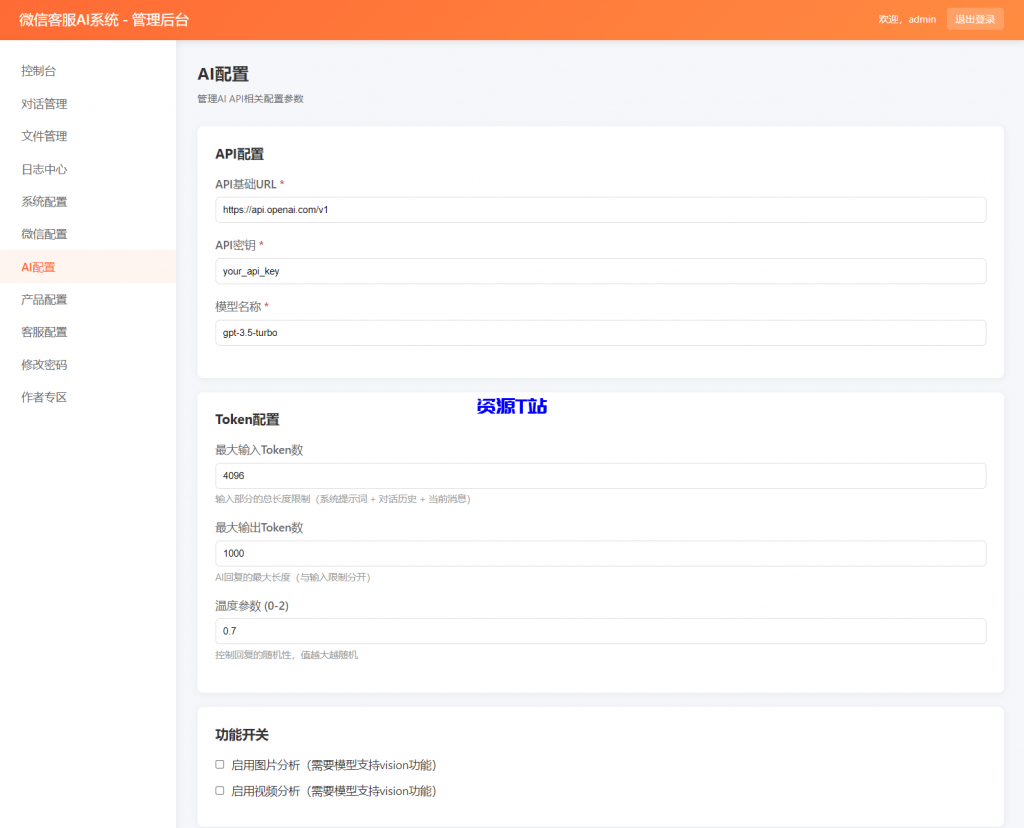Focus the 最大输出Token数 input showing 1000
This screenshot has height=828, width=1024.
pos(600,553)
